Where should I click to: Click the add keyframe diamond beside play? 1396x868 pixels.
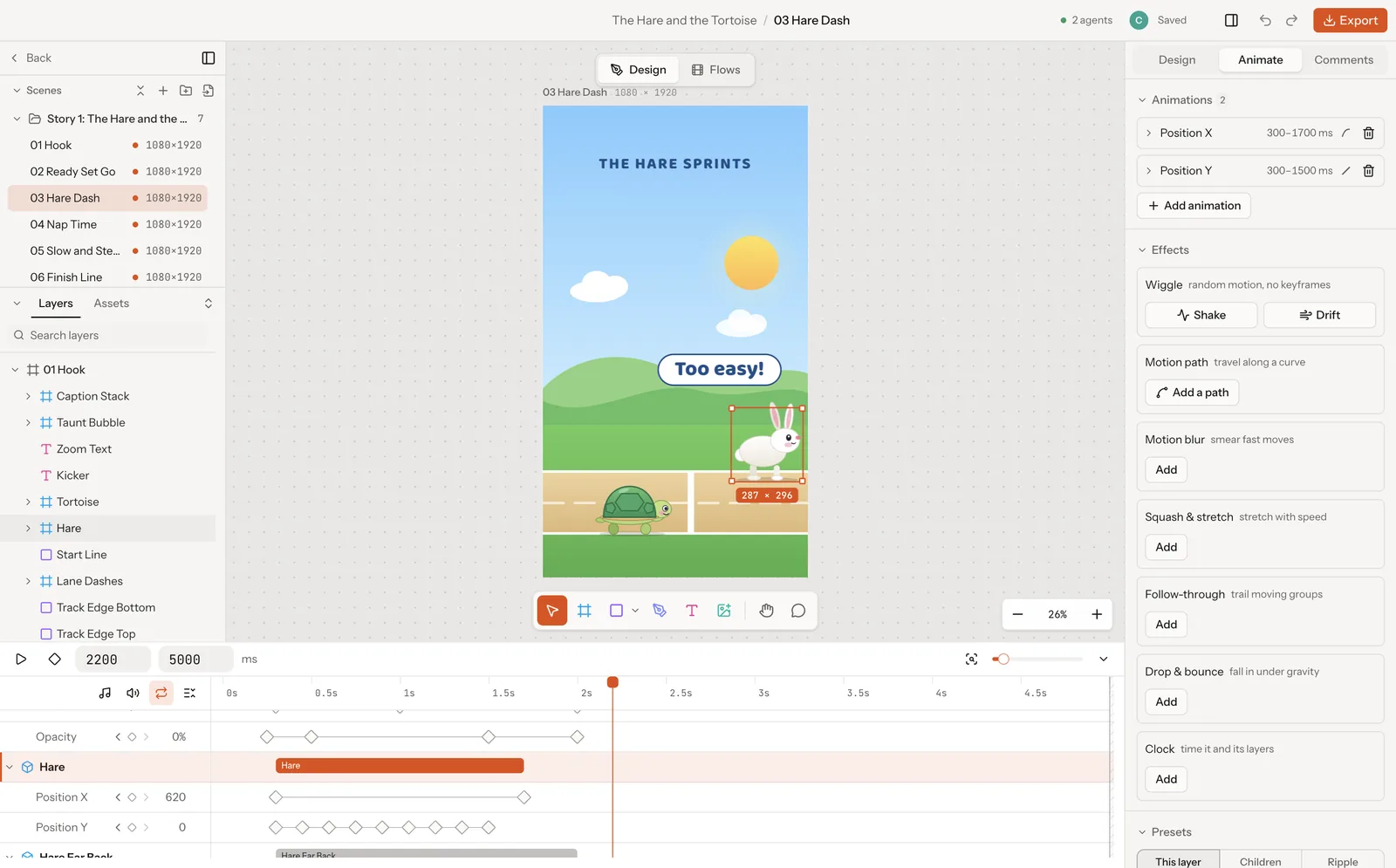click(x=55, y=660)
